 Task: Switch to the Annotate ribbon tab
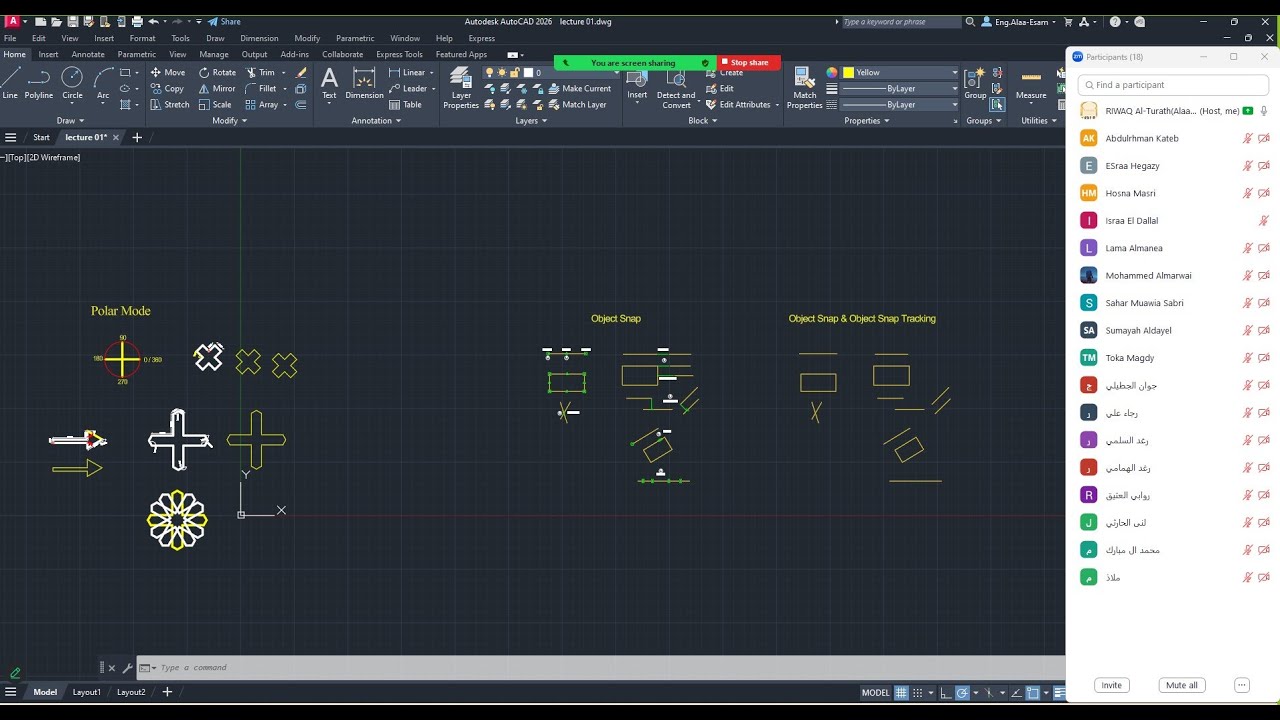88,54
